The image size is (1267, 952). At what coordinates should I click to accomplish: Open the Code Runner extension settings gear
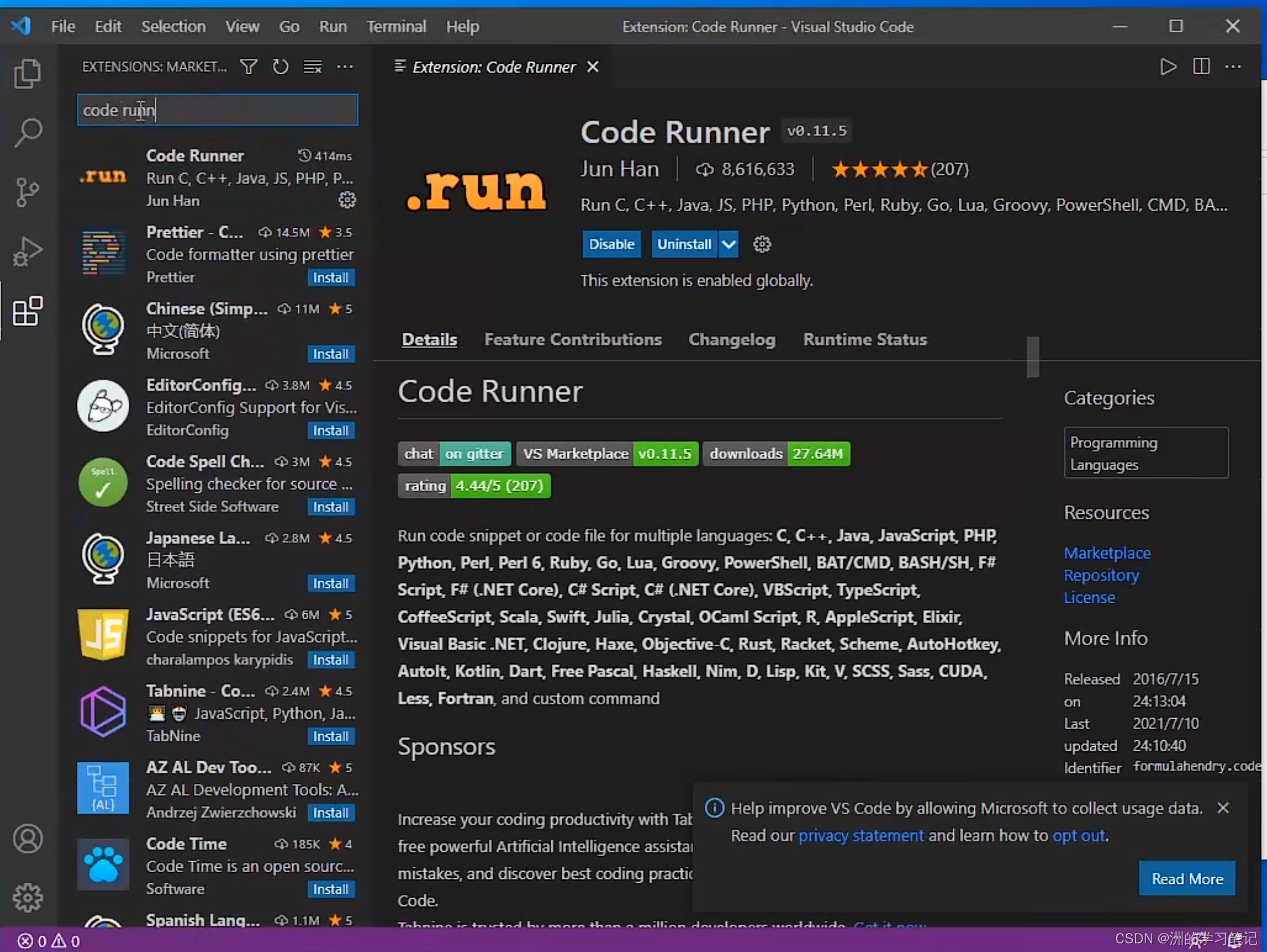tap(762, 244)
